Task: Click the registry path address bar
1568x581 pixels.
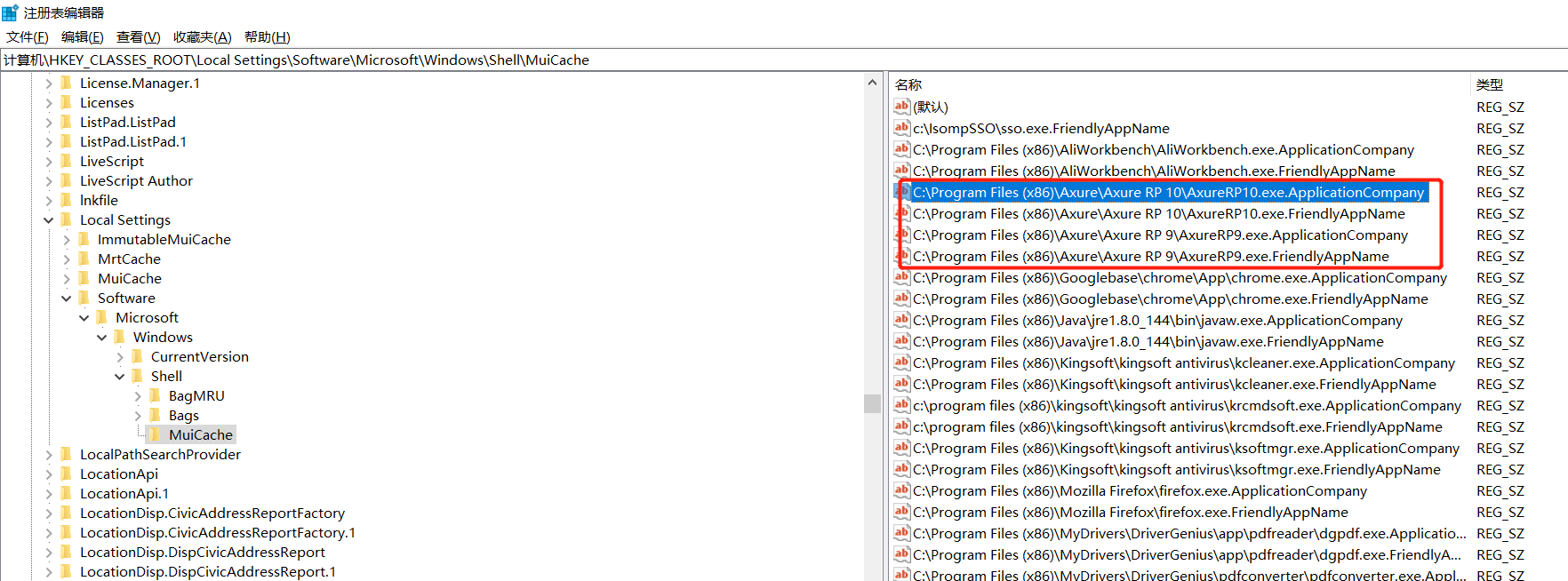Action: (784, 60)
